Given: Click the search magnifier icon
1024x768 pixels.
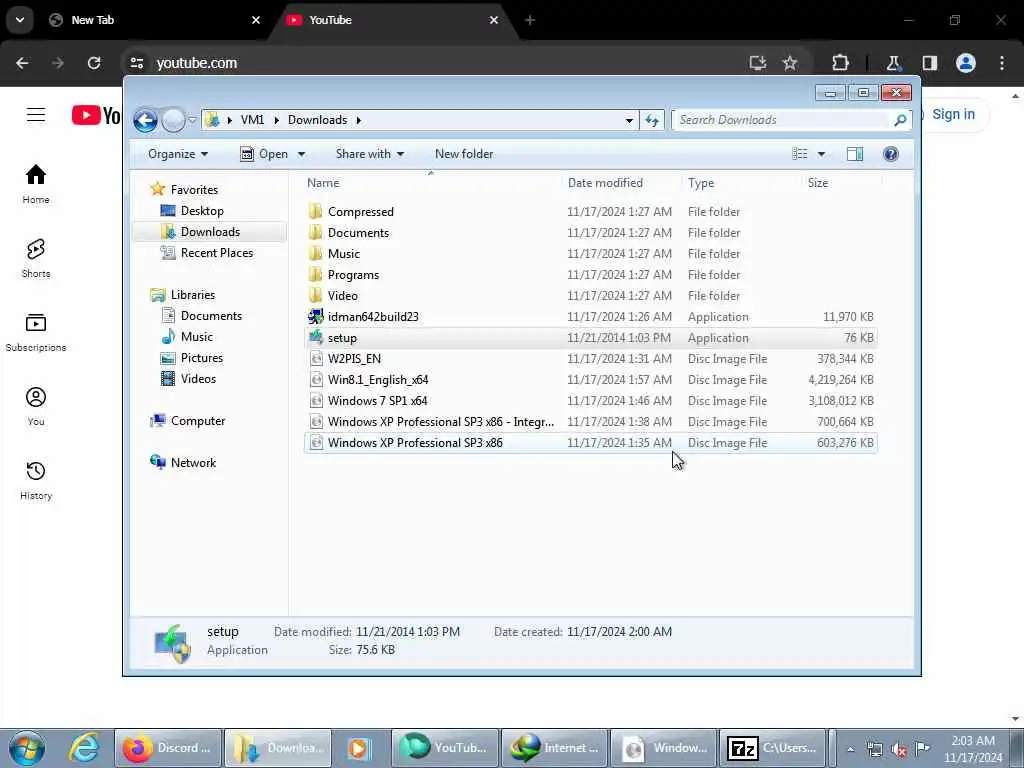Looking at the screenshot, I should (x=900, y=120).
